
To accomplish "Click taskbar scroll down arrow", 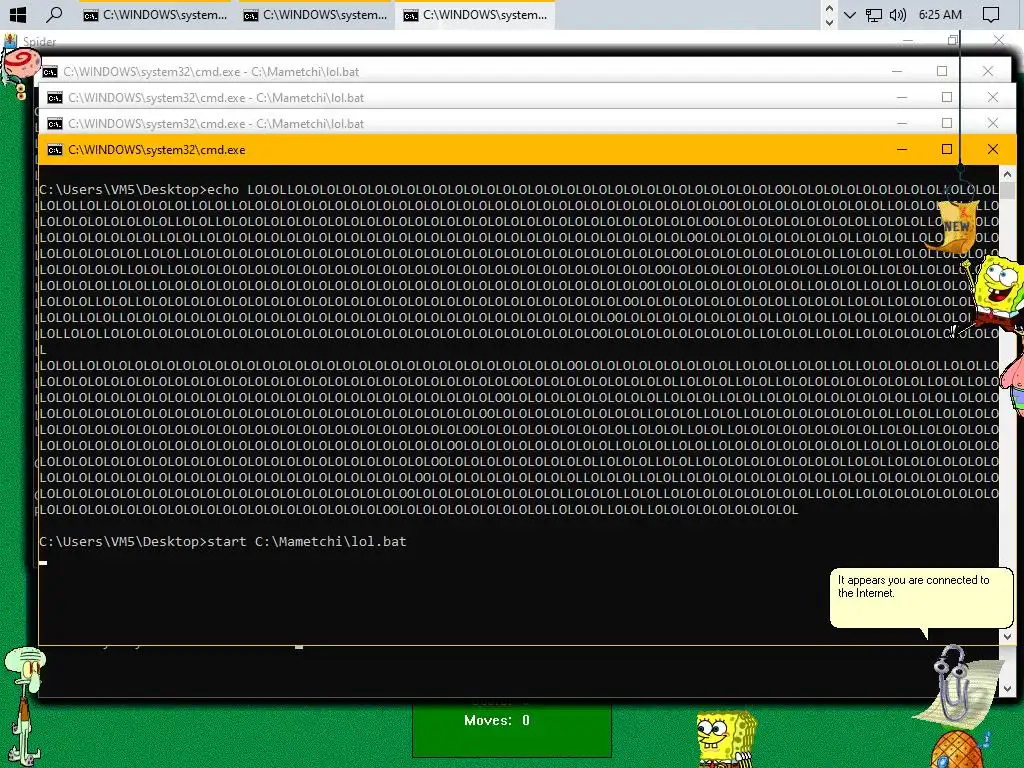I will pyautogui.click(x=829, y=22).
